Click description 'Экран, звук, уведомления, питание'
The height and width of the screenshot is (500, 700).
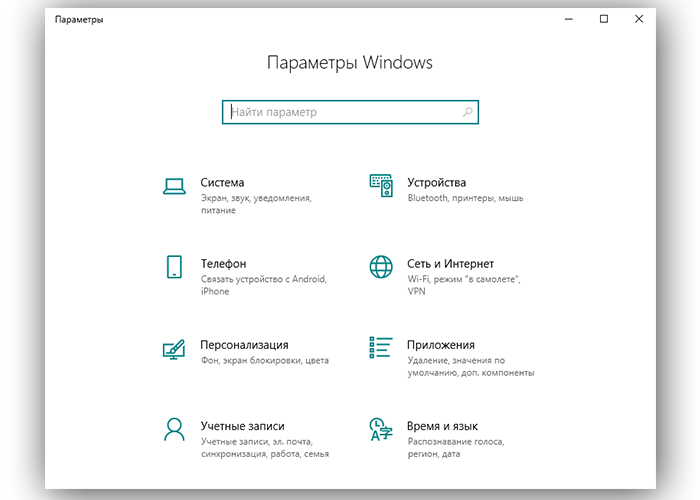(x=256, y=204)
